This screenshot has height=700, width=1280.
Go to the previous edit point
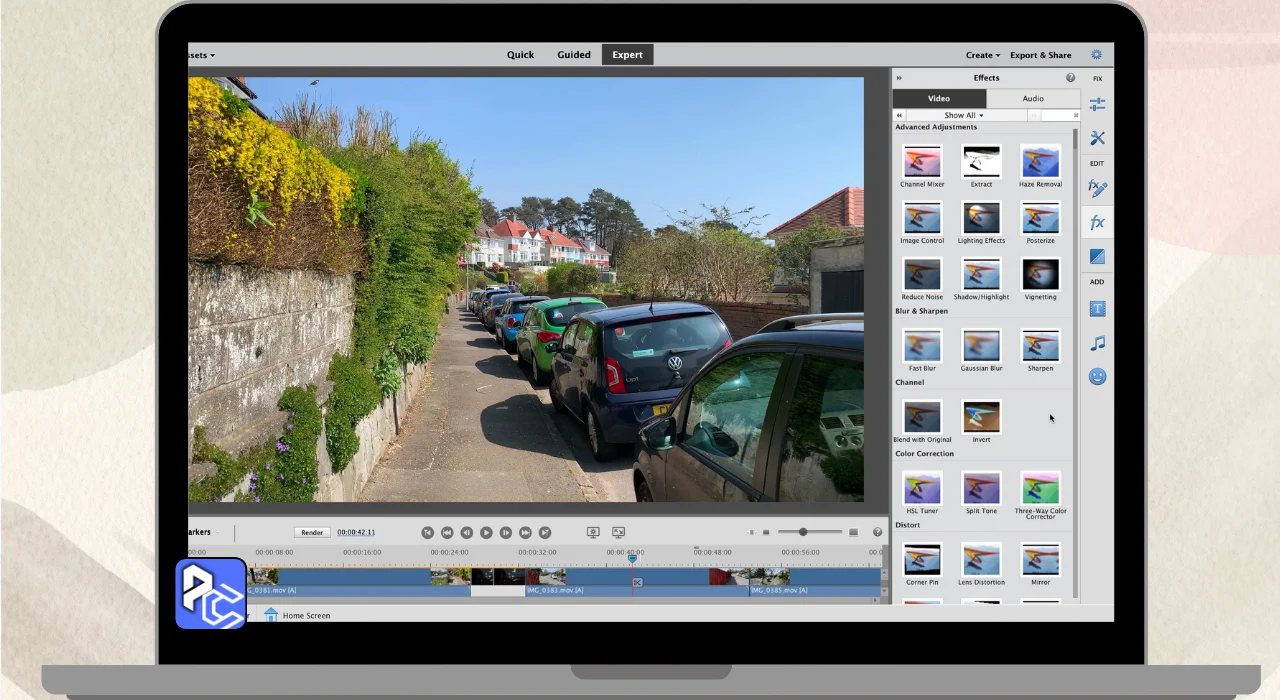447,533
